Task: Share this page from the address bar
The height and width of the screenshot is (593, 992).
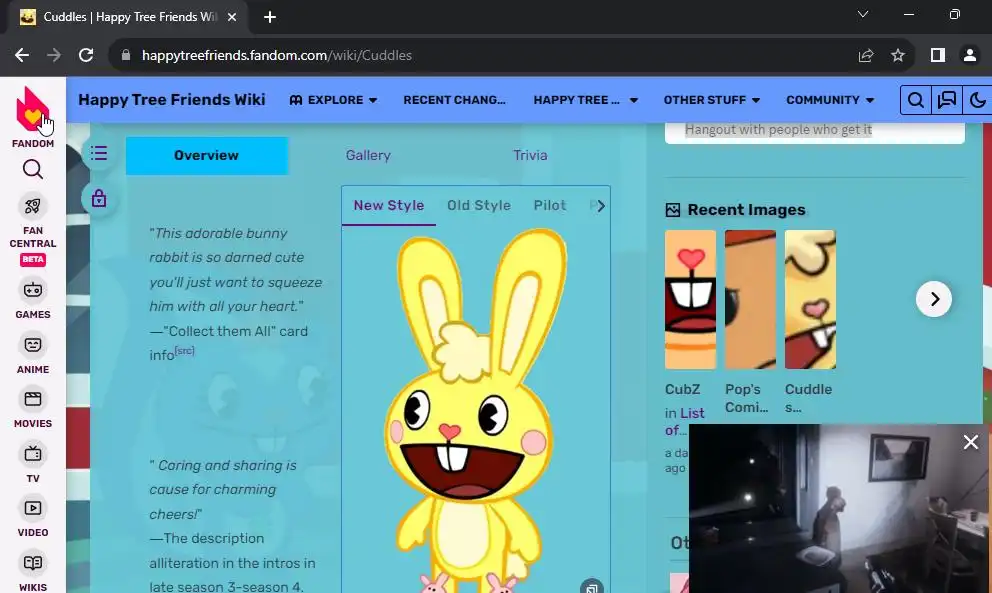Action: click(865, 55)
